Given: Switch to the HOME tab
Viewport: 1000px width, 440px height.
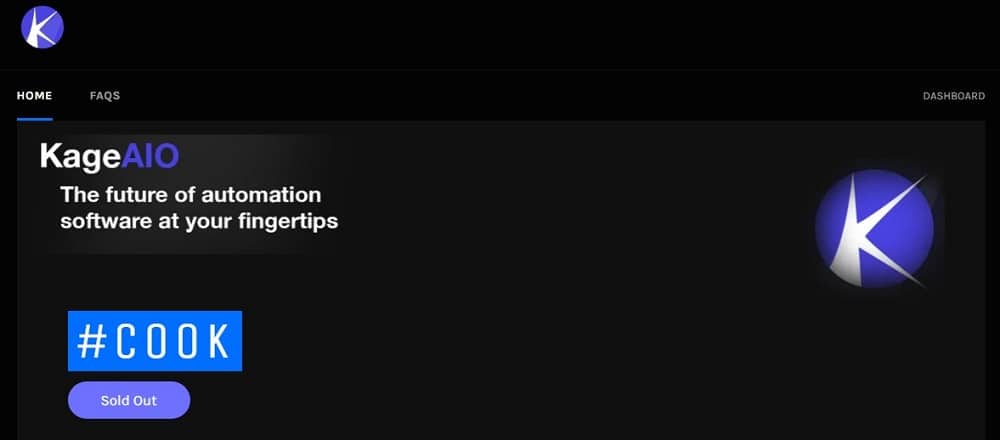Looking at the screenshot, I should (34, 96).
